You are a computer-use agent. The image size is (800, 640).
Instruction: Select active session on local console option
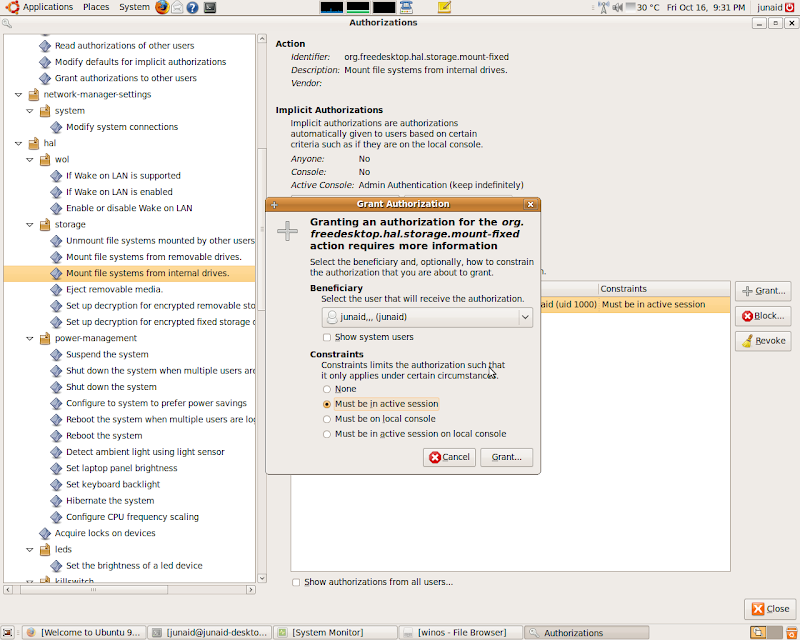pos(327,434)
